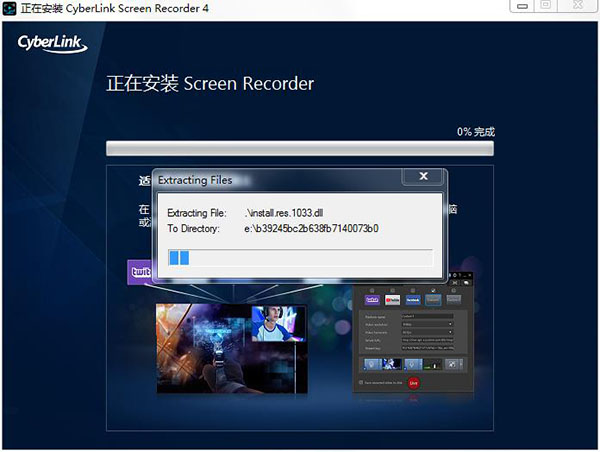Select the Facebook platform icon
Image resolution: width=600 pixels, height=452 pixels.
pos(411,299)
